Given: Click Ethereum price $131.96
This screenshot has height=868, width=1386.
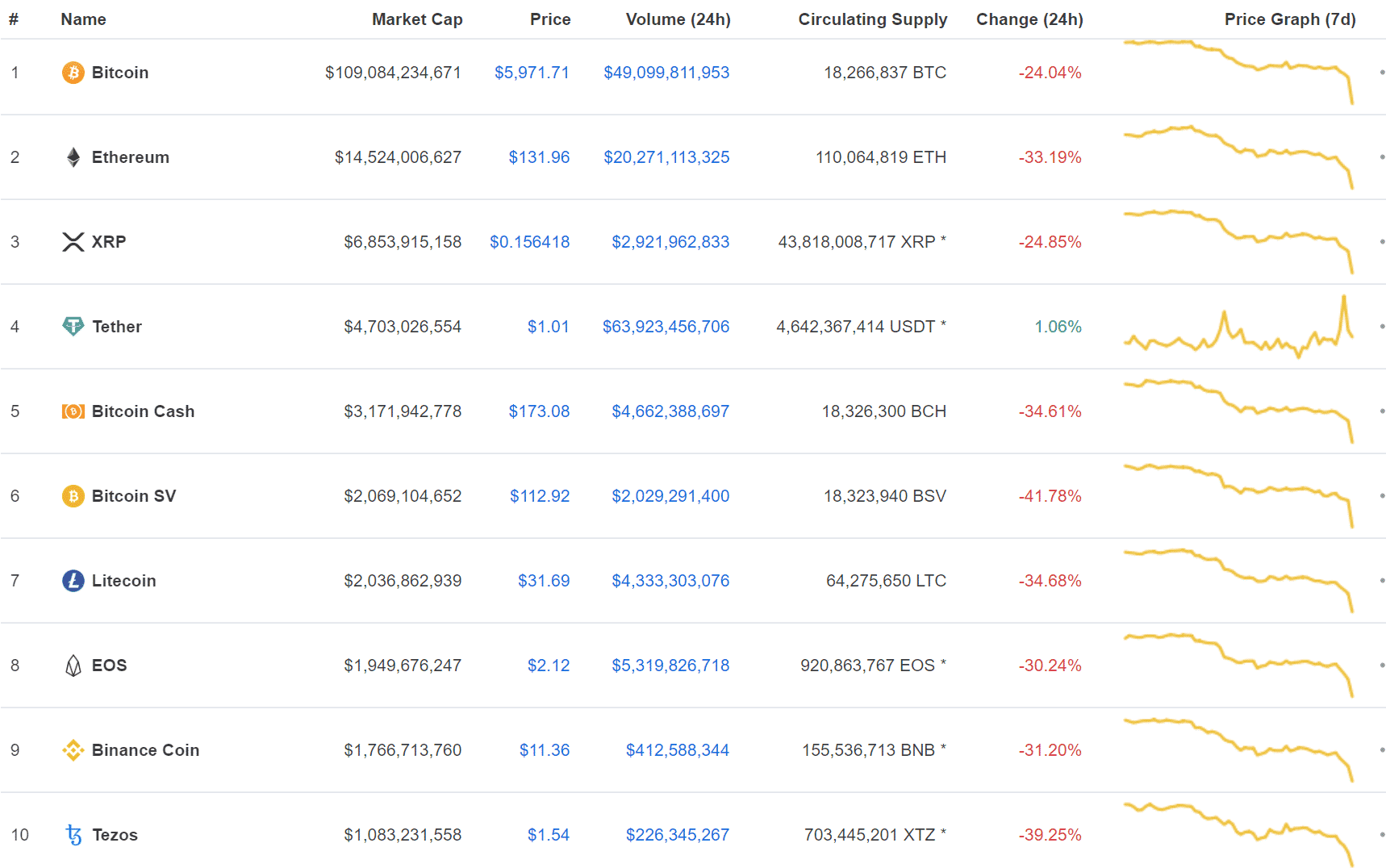Looking at the screenshot, I should 539,157.
